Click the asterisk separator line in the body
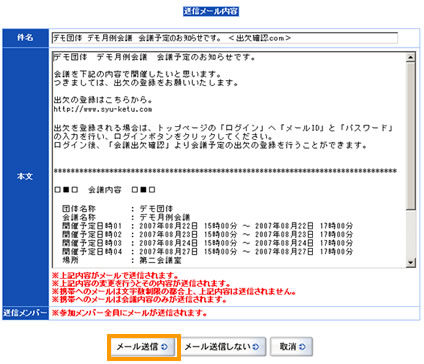This screenshot has width=424, height=364. 225,171
